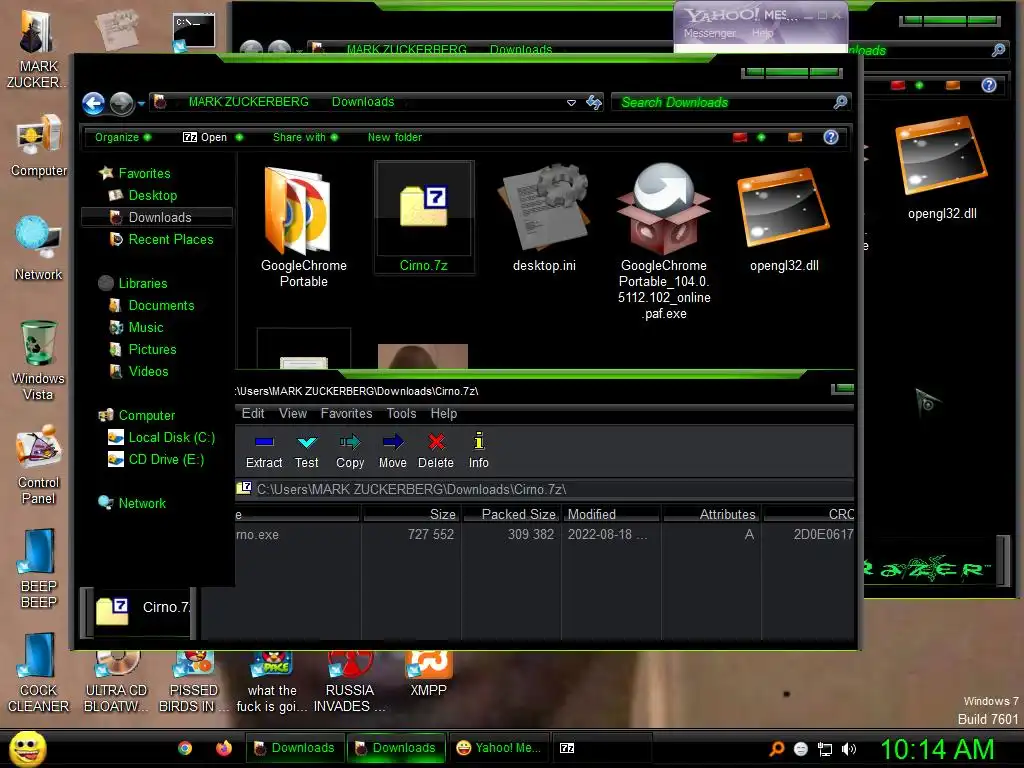Click the Back arrow in Downloads window
The height and width of the screenshot is (768, 1024).
[x=93, y=103]
